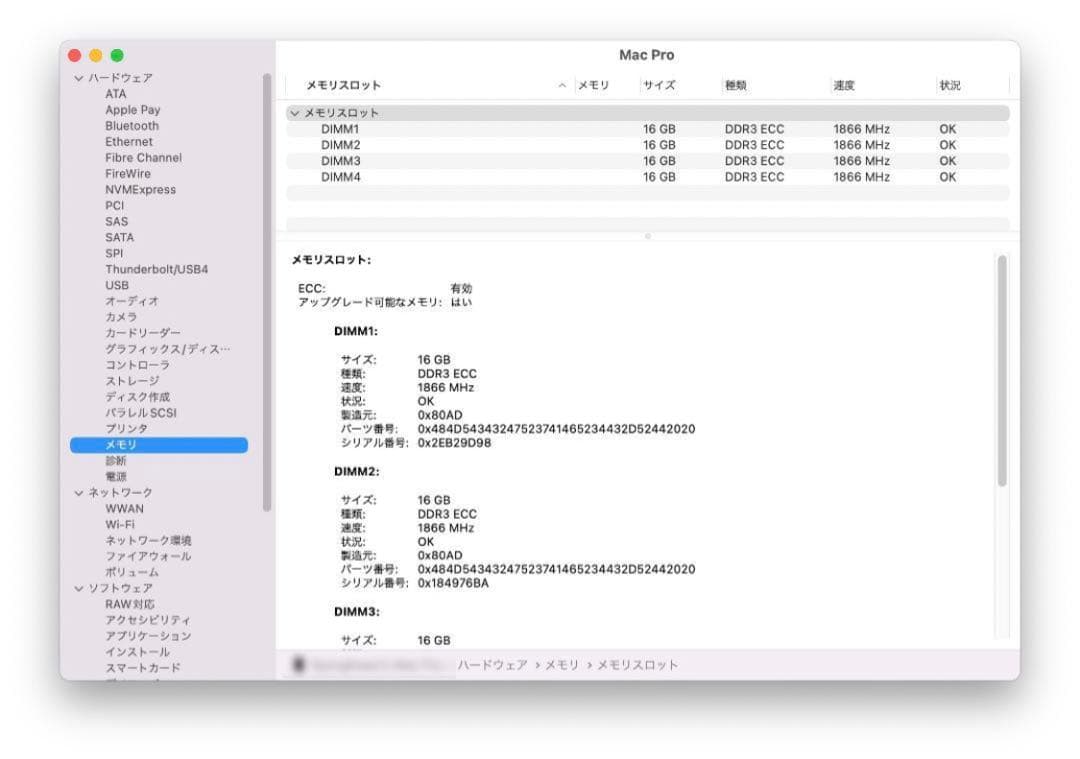
Task: Open the Wi-Fi network section
Action: pos(120,524)
